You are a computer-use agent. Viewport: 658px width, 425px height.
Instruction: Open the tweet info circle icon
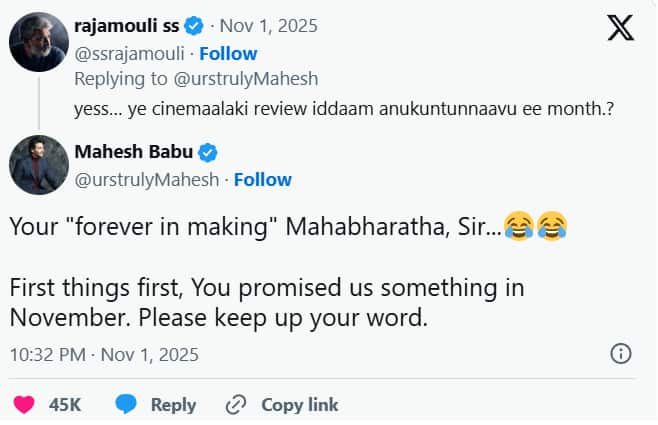[x=620, y=353]
